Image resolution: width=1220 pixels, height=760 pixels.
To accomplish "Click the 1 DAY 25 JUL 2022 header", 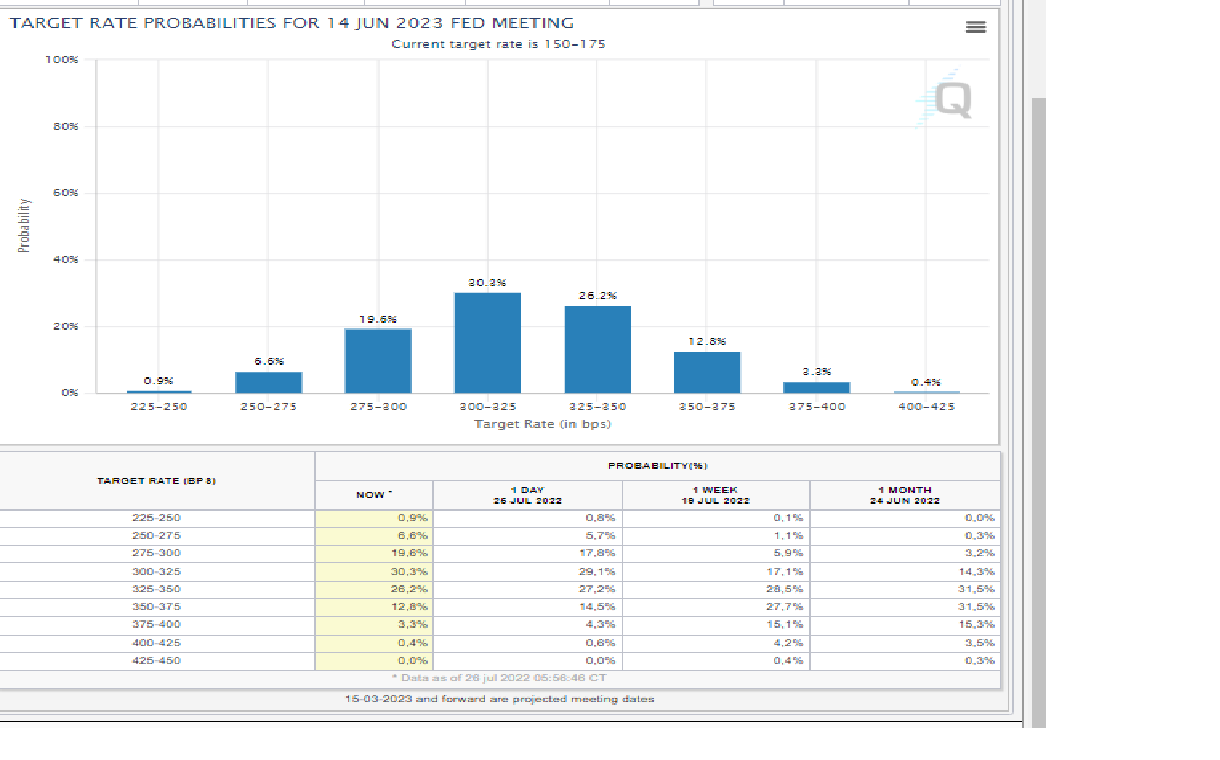I will (x=527, y=495).
